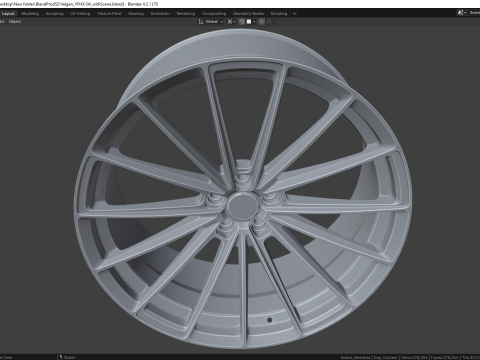
Task: Open the Global transform orientation dropdown
Action: (x=211, y=22)
